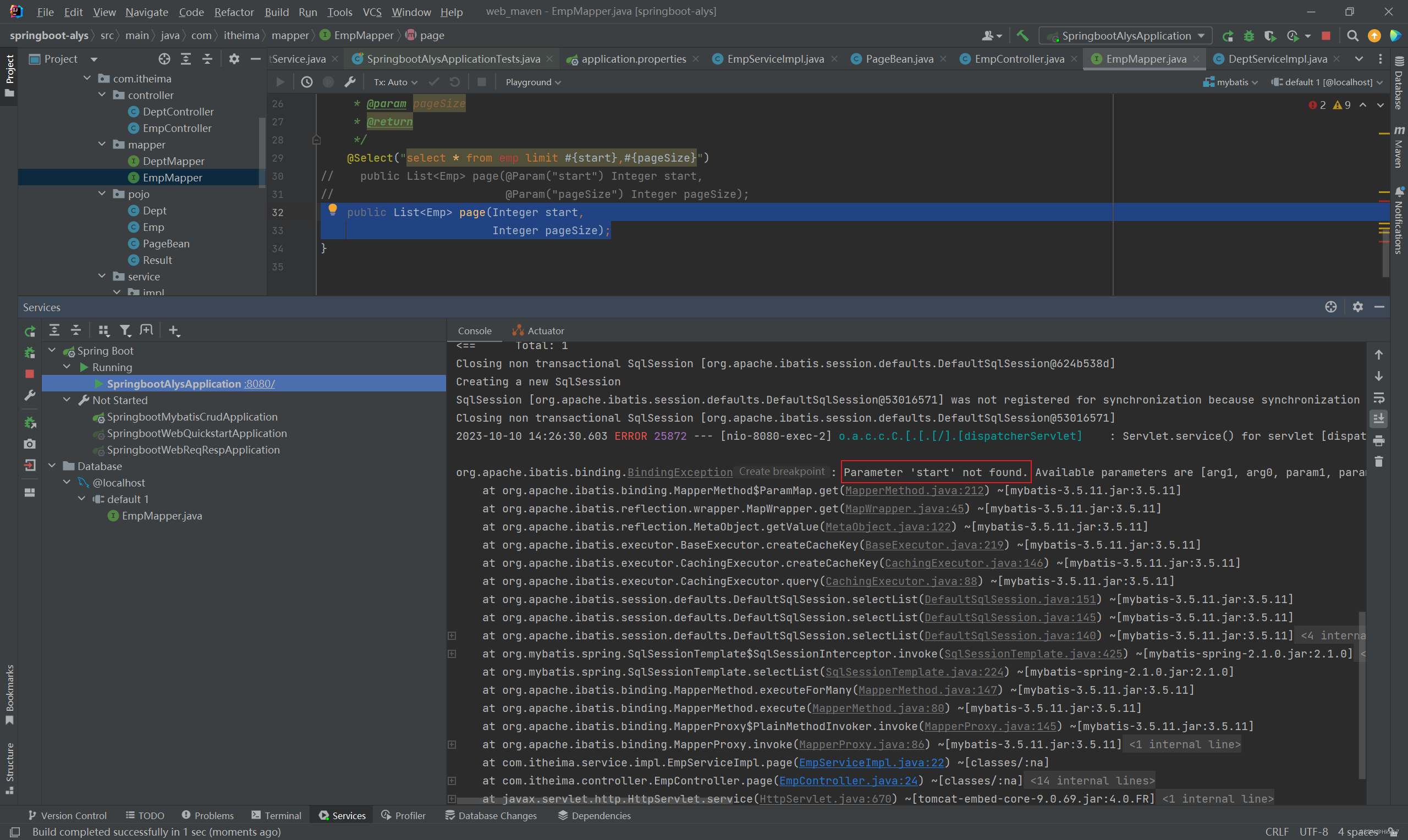This screenshot has width=1408, height=840.
Task: Open the EmpServiceImpl.java:22 stack trace link
Action: coord(871,762)
